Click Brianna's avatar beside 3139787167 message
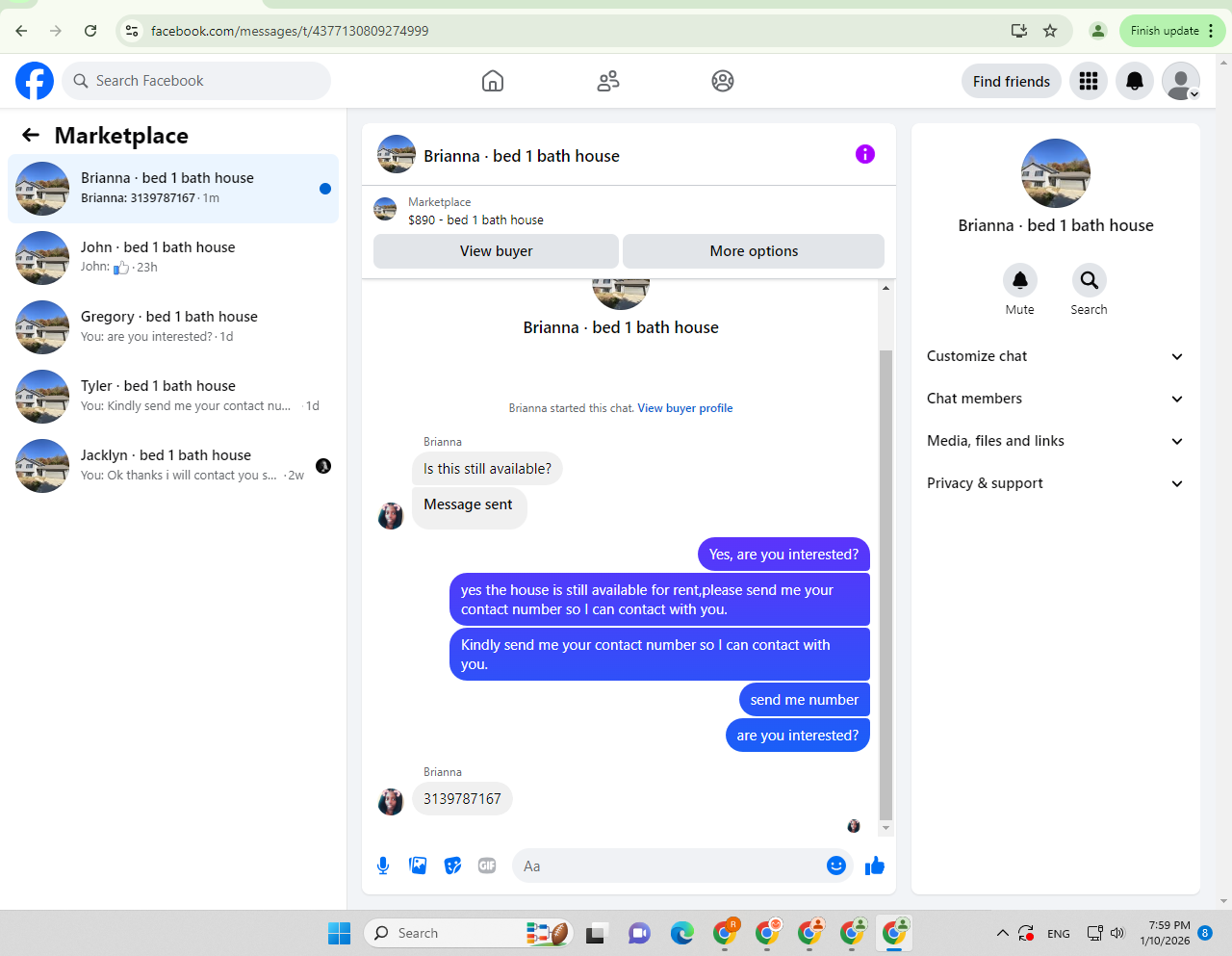This screenshot has width=1232, height=956. (x=391, y=801)
